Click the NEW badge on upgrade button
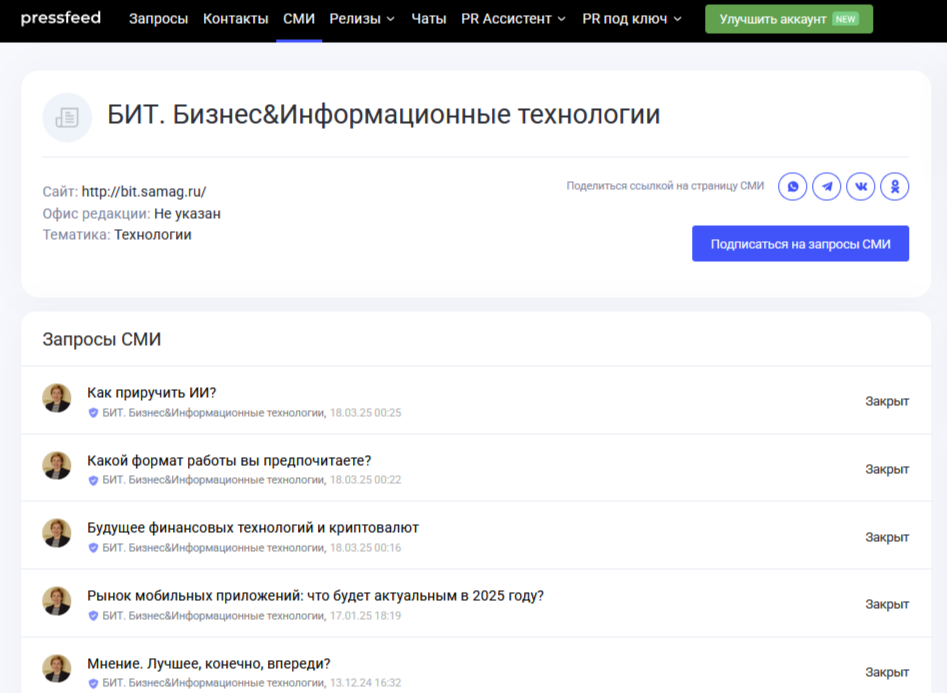The height and width of the screenshot is (693, 947). [x=845, y=19]
